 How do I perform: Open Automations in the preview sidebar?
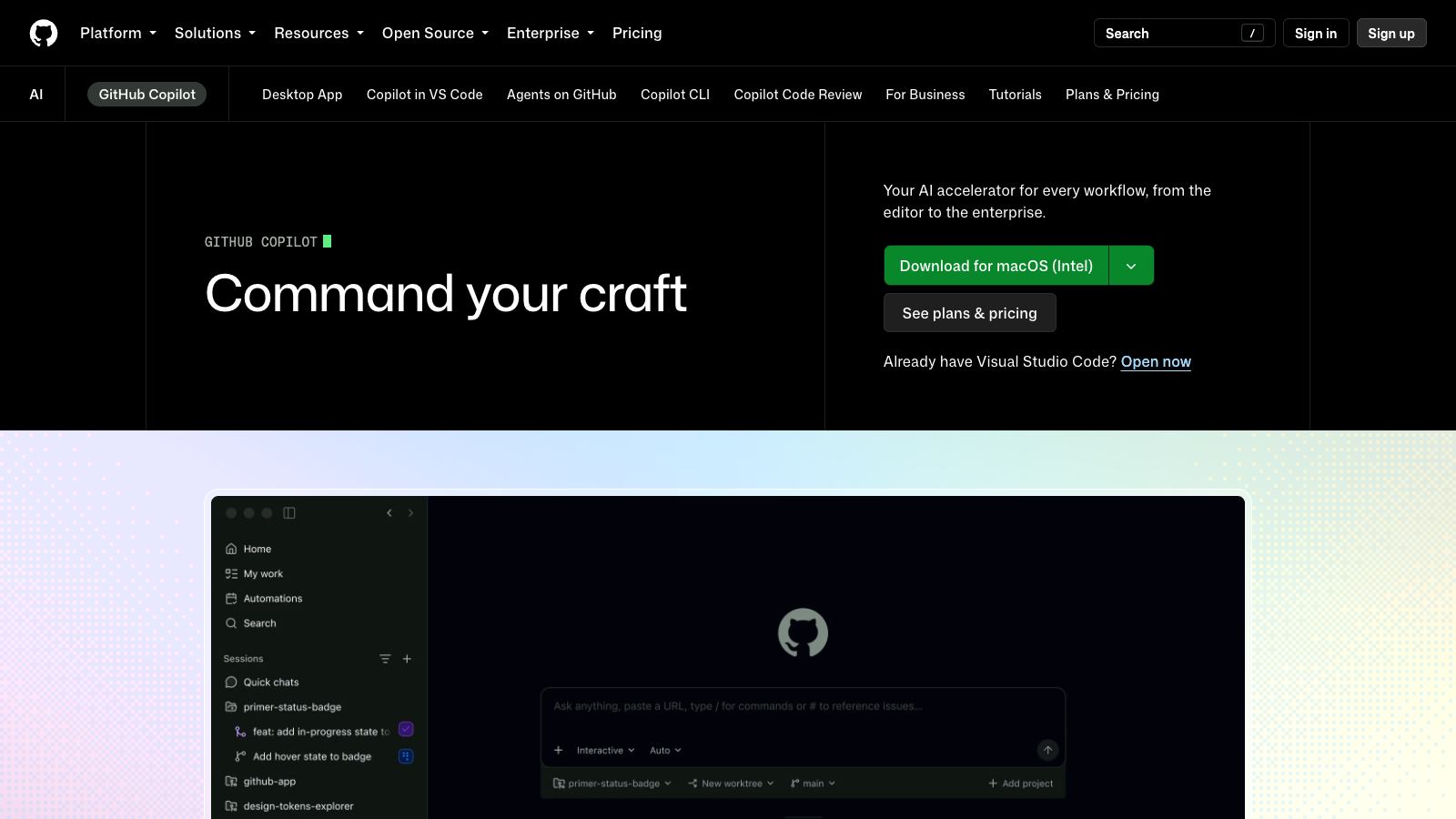coord(264,599)
